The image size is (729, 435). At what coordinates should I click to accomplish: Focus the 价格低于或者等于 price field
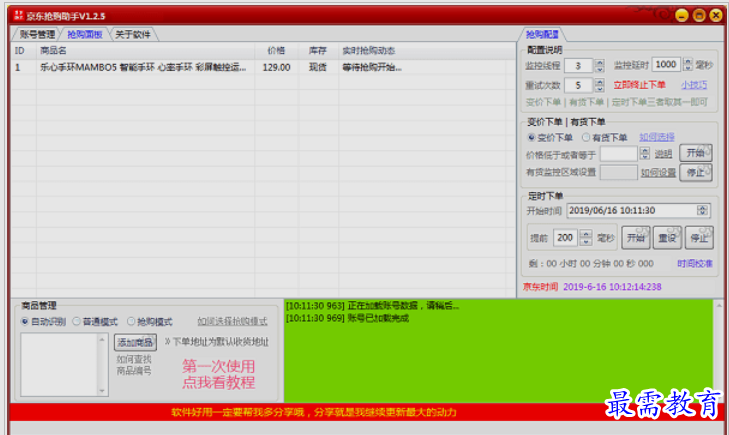coord(618,154)
